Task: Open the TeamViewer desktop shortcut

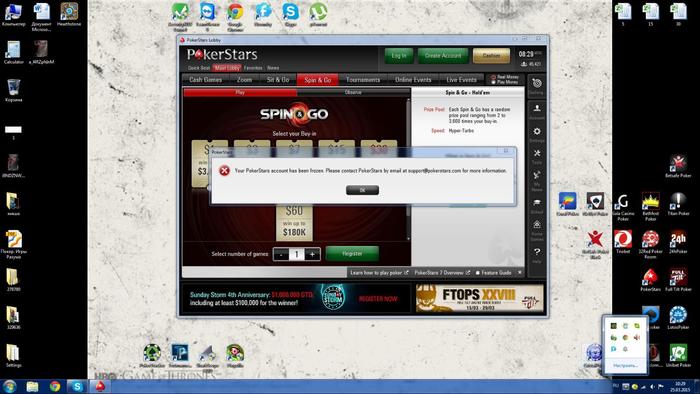Action: [x=208, y=17]
